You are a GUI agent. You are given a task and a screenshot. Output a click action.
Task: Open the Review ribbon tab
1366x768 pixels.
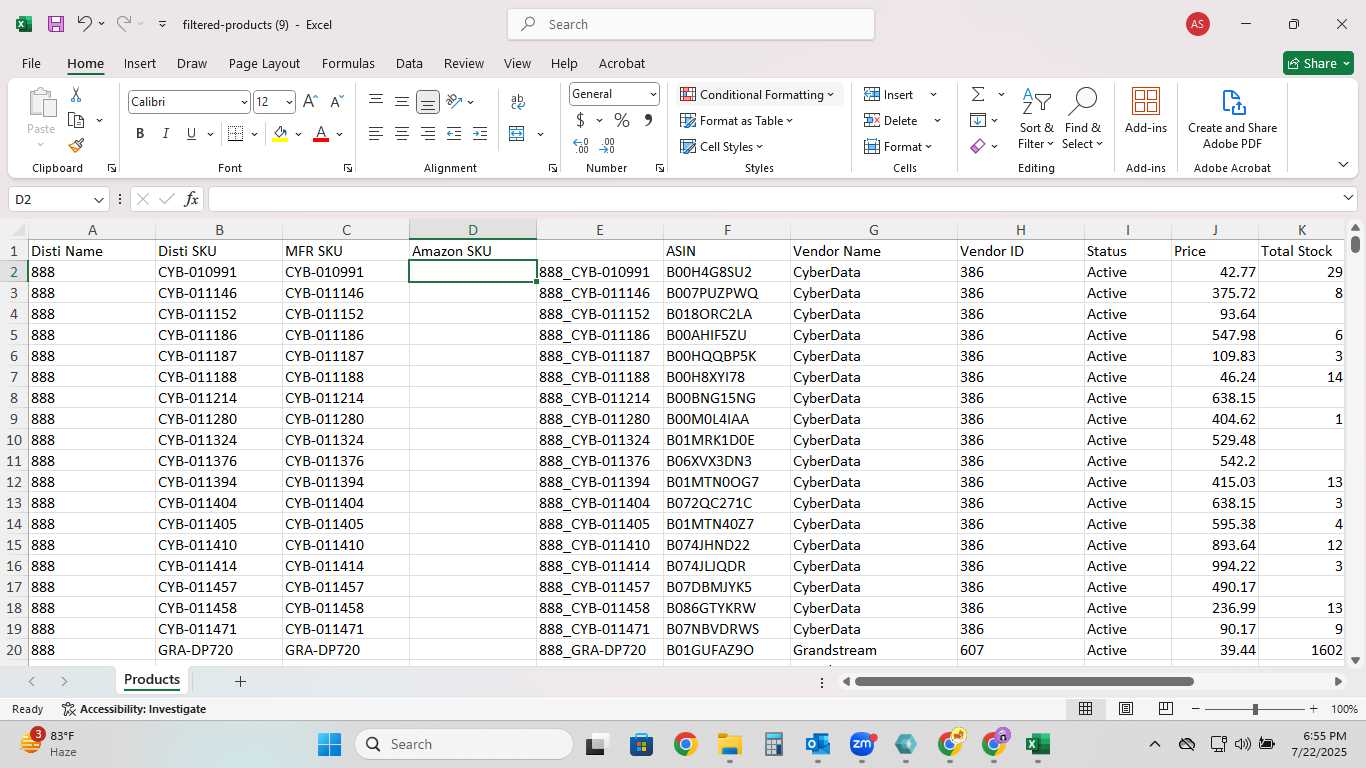(x=464, y=63)
